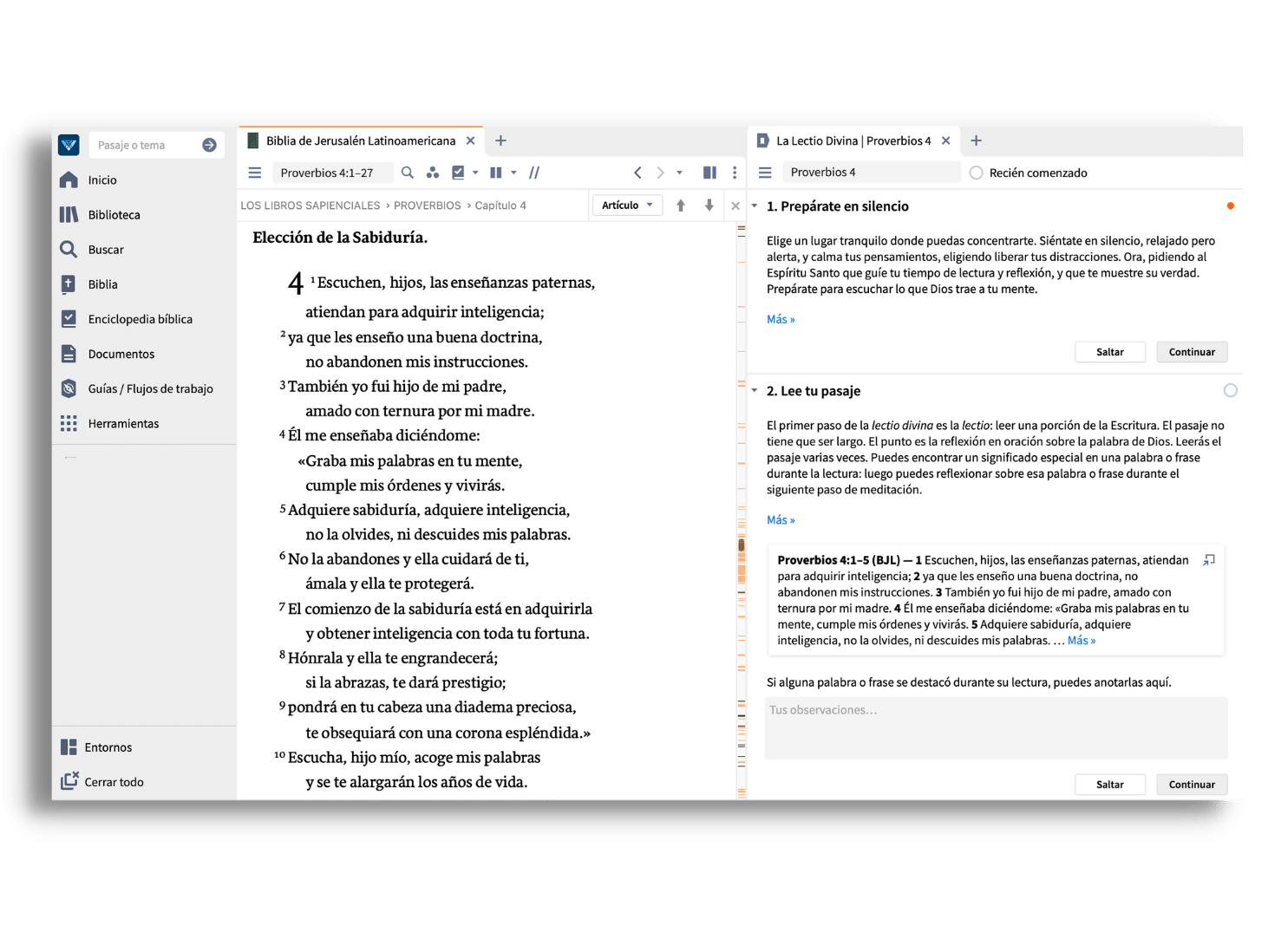
Task: Close the breadcrumb navigation bar
Action: point(735,205)
